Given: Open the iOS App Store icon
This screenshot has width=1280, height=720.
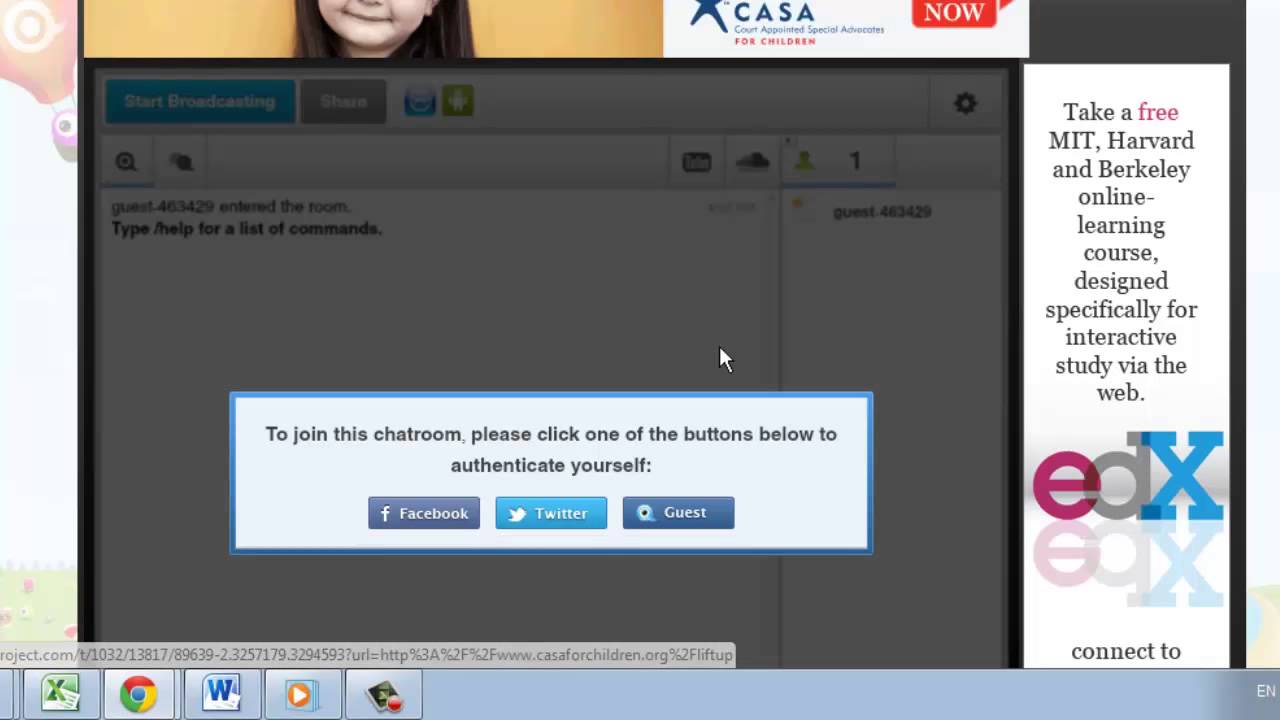Looking at the screenshot, I should tap(420, 101).
